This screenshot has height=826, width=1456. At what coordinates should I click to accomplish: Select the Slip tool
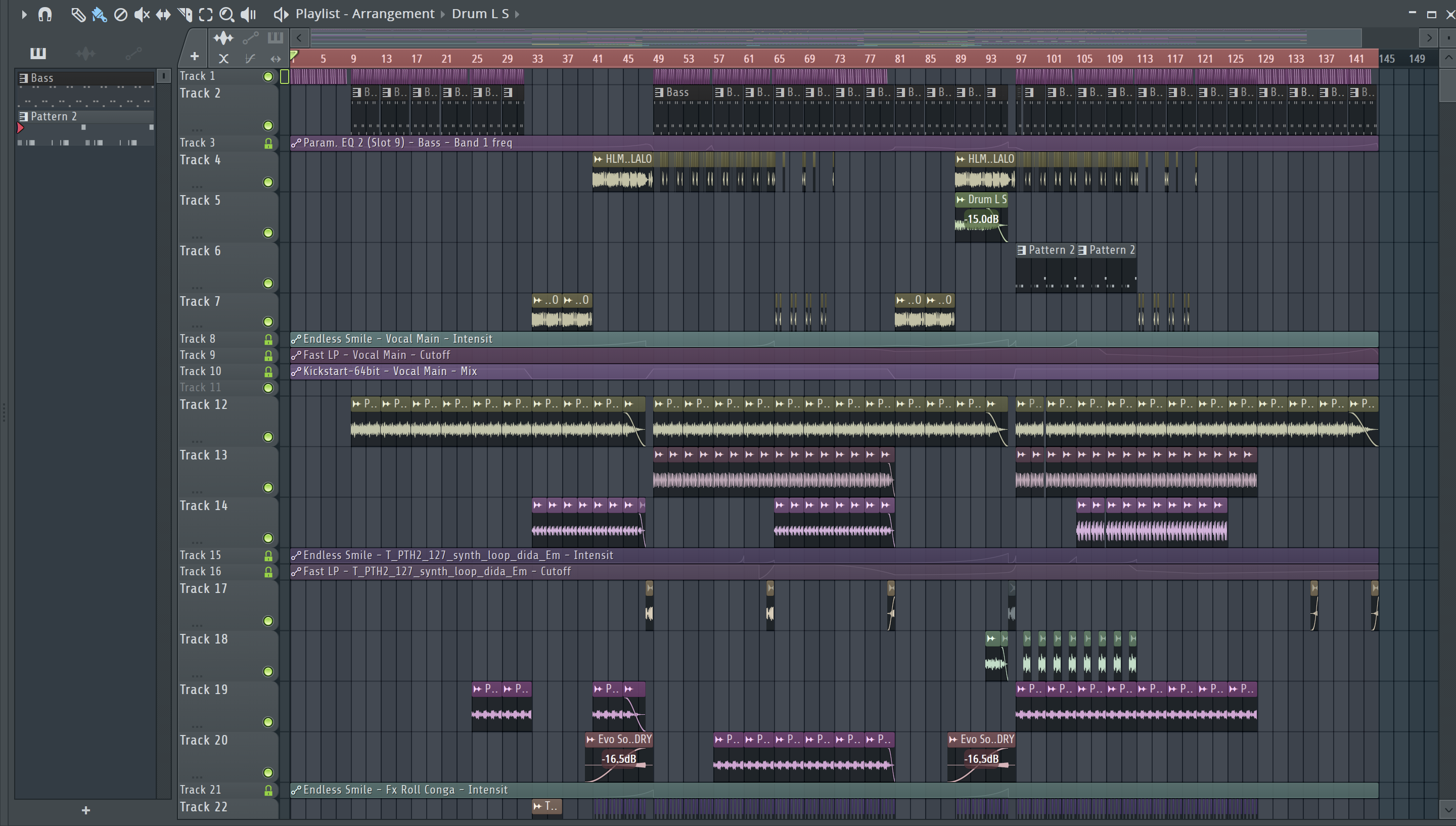tap(163, 14)
